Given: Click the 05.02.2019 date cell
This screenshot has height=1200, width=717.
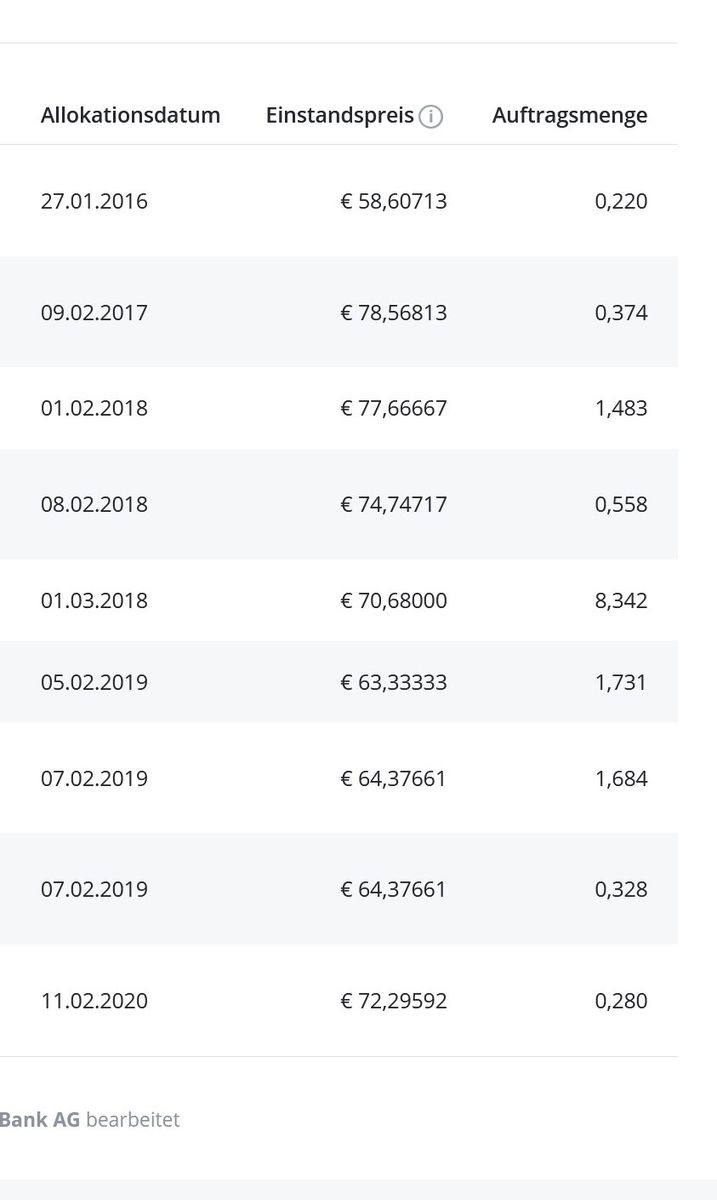Looking at the screenshot, I should tap(94, 682).
